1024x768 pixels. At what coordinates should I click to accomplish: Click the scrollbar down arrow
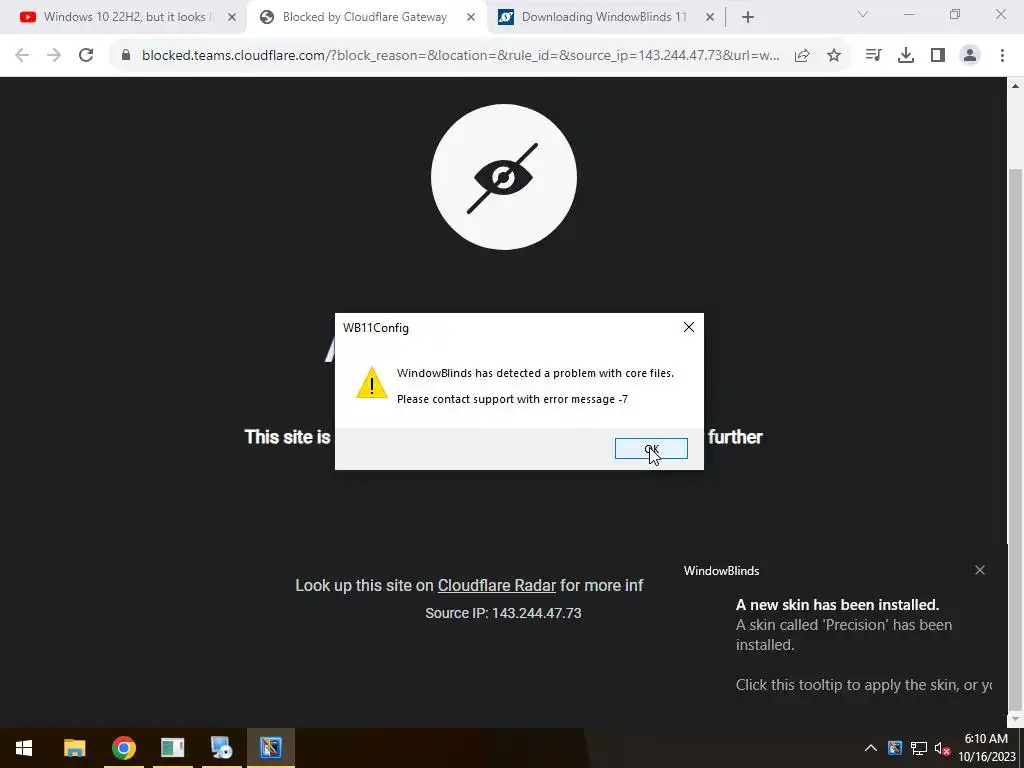pos(1016,719)
